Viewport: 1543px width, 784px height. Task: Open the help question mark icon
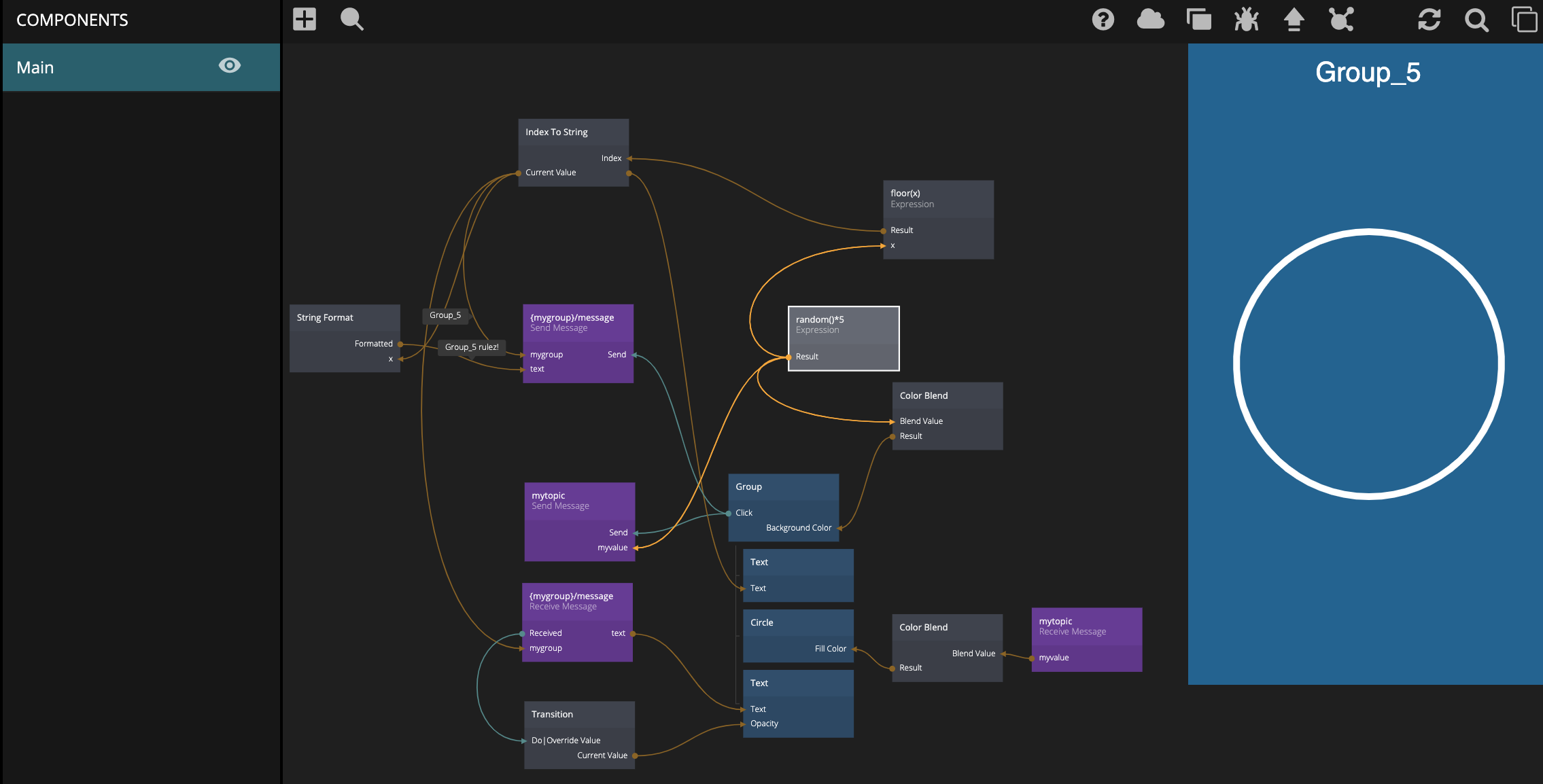[x=1103, y=19]
